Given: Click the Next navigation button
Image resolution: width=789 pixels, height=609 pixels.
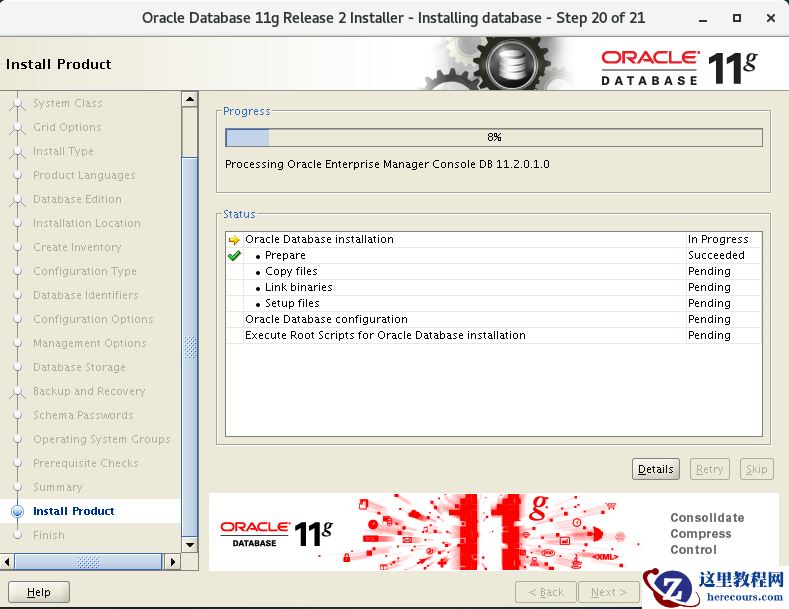Looking at the screenshot, I should click(609, 592).
